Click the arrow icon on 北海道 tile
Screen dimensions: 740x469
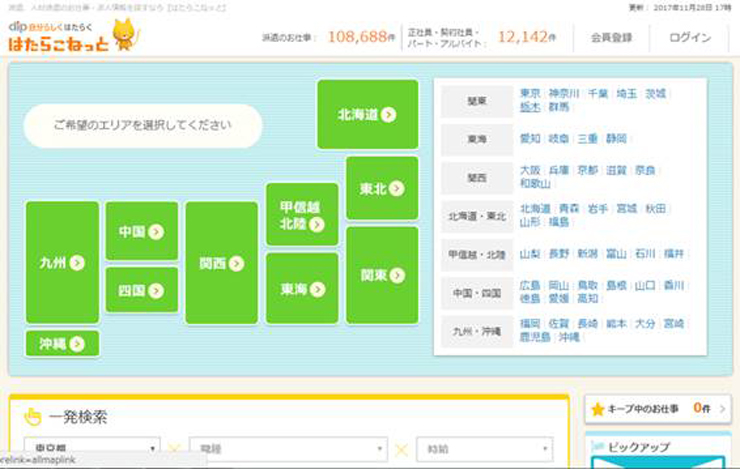[x=389, y=115]
